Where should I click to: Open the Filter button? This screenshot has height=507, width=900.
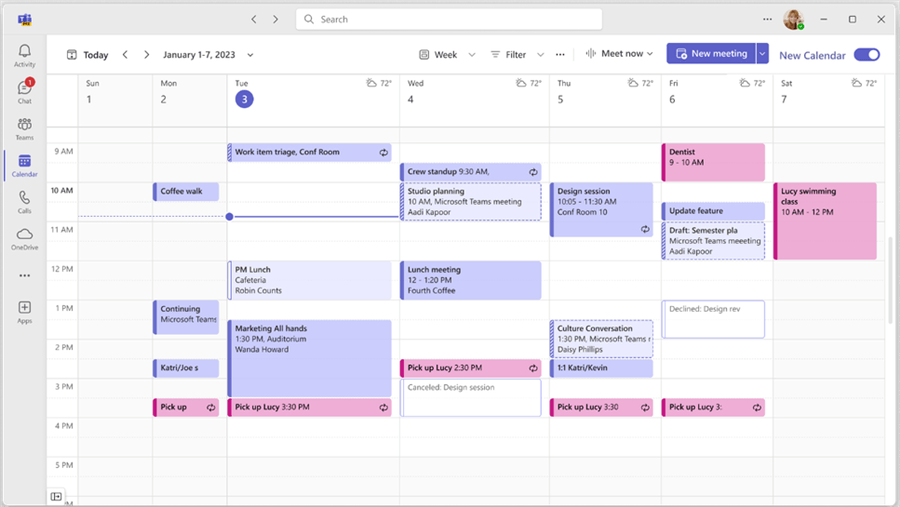click(x=509, y=55)
